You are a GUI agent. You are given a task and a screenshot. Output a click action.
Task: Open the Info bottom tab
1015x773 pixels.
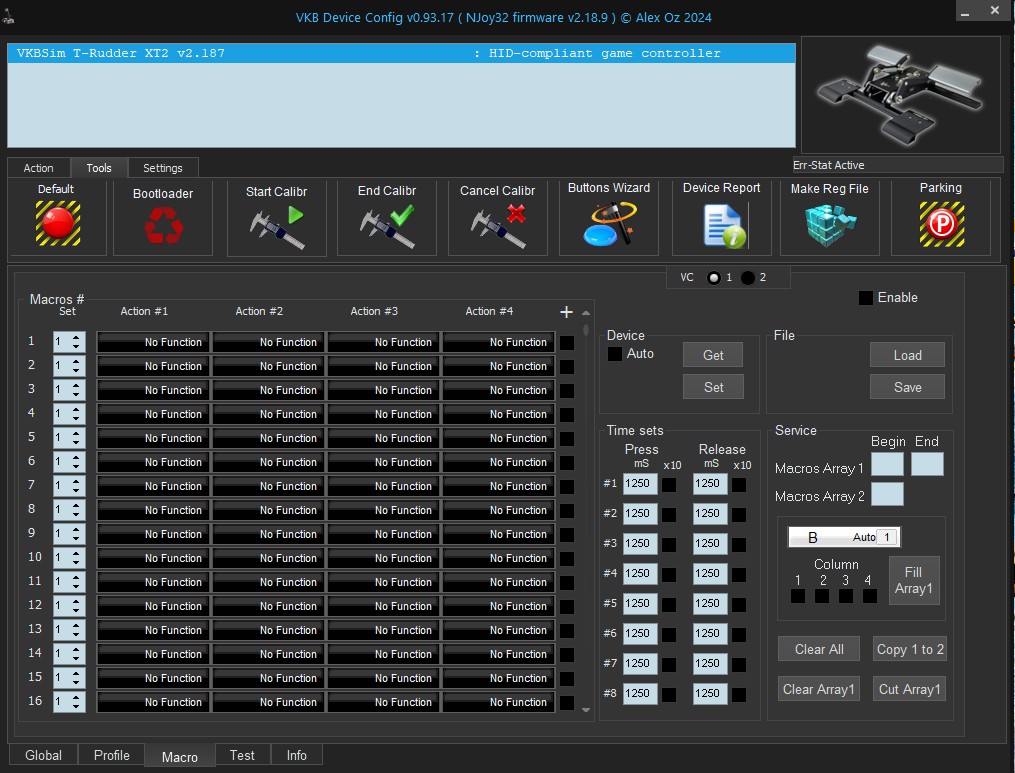(296, 756)
